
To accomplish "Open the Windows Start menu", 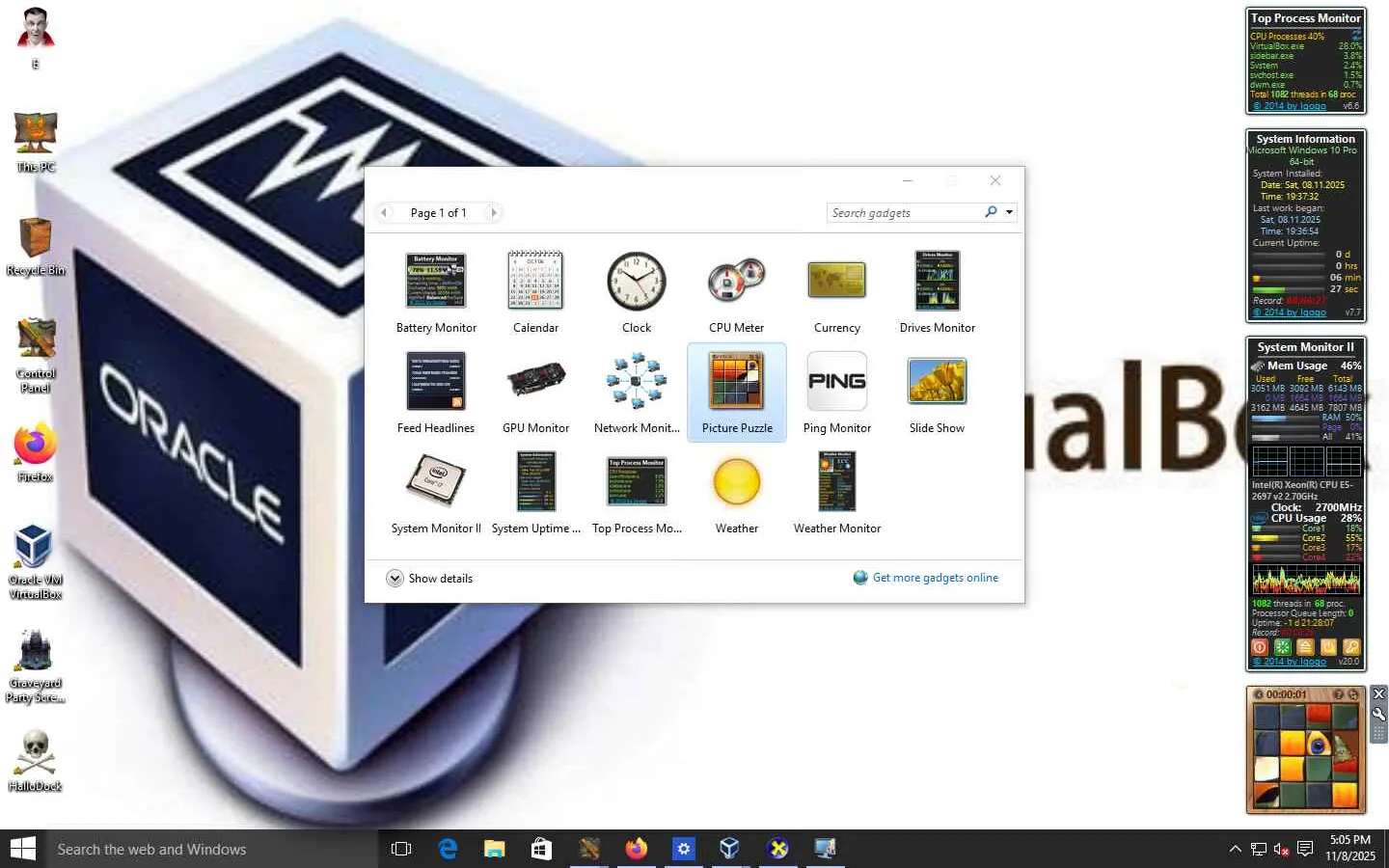I will pyautogui.click(x=22, y=849).
